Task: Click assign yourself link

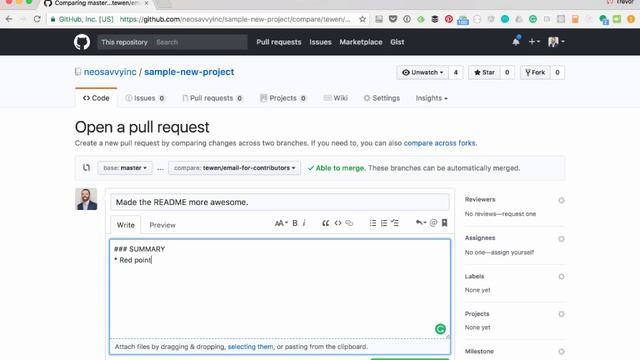Action: [x=513, y=252]
